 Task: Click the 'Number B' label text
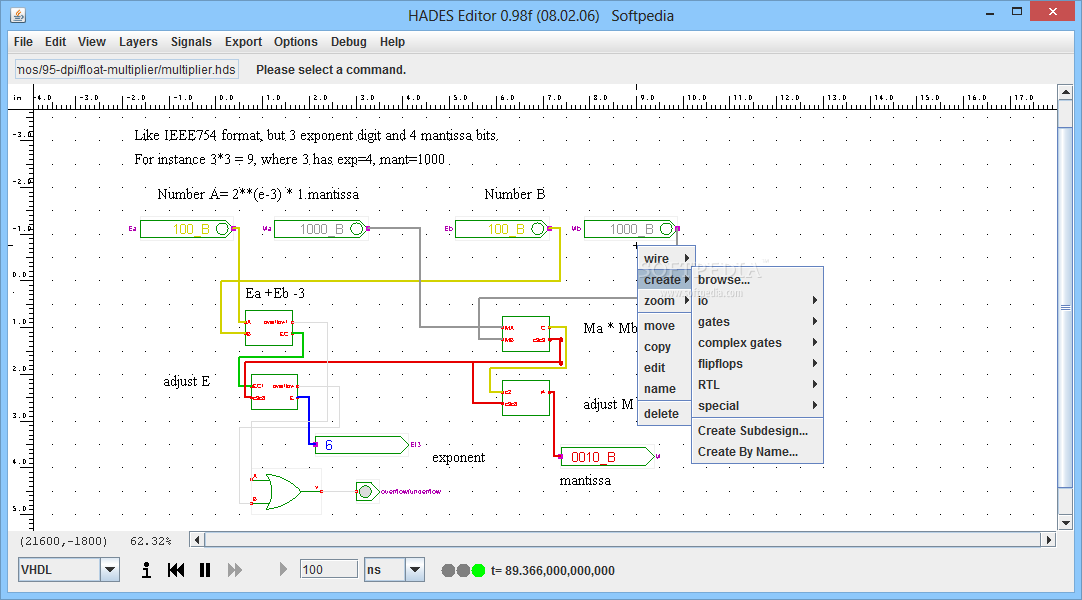pos(515,194)
